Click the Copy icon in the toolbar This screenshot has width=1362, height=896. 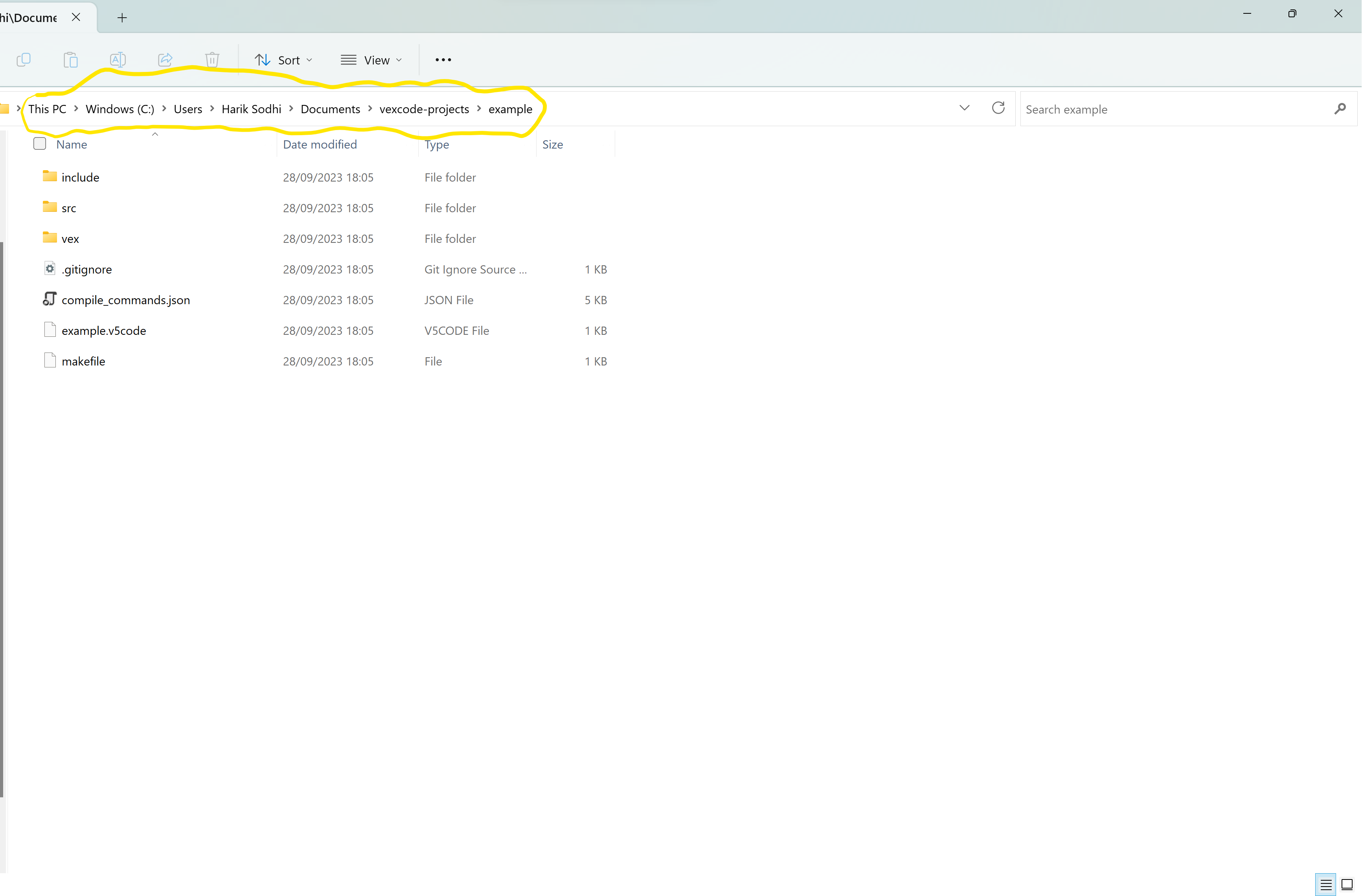coord(24,59)
